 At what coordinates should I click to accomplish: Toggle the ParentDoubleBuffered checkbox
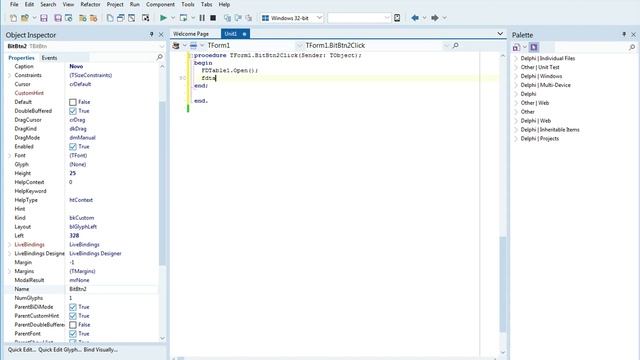(73, 325)
